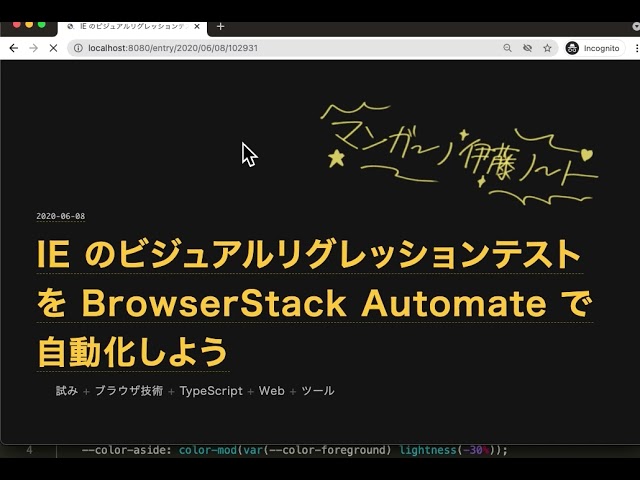Click the 2020-06-08 date link

tap(60, 216)
